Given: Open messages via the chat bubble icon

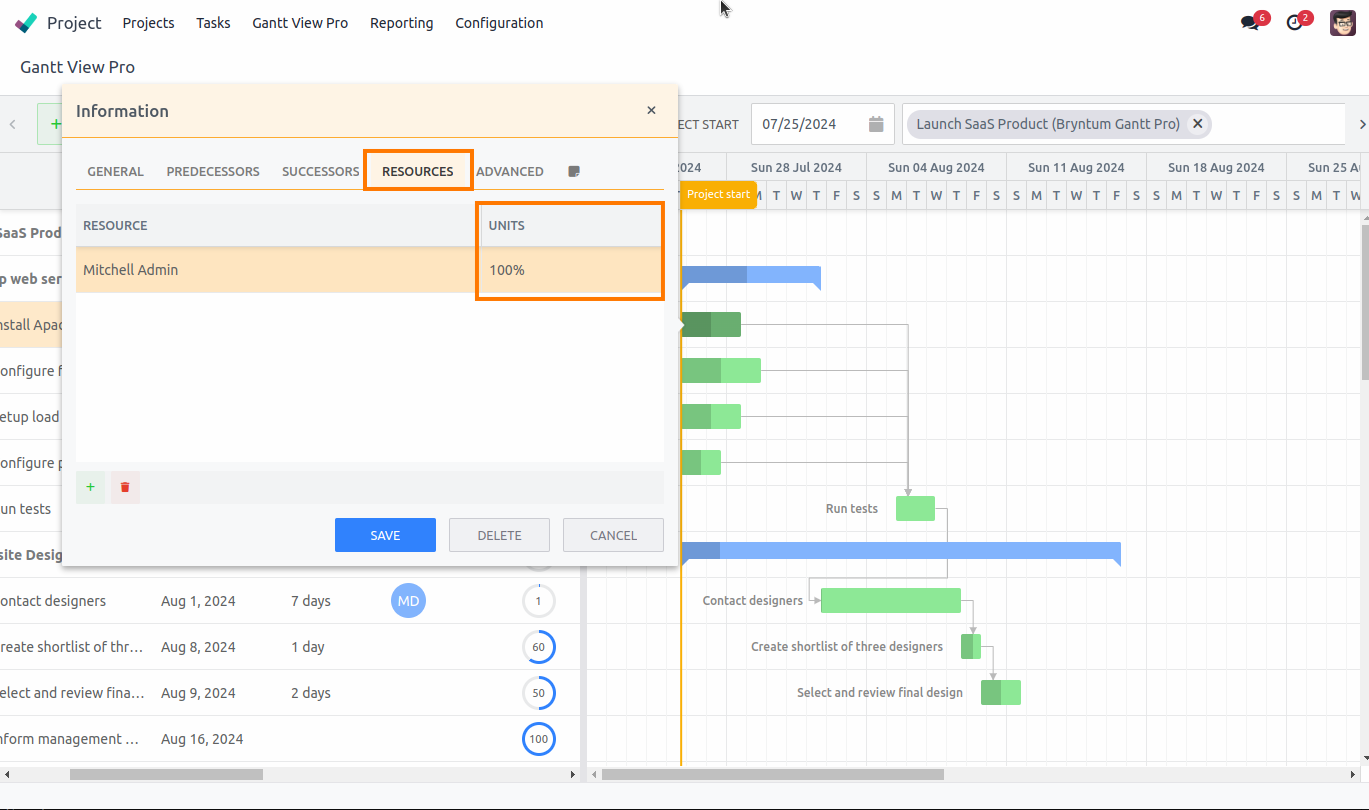Looking at the screenshot, I should click(x=1249, y=21).
